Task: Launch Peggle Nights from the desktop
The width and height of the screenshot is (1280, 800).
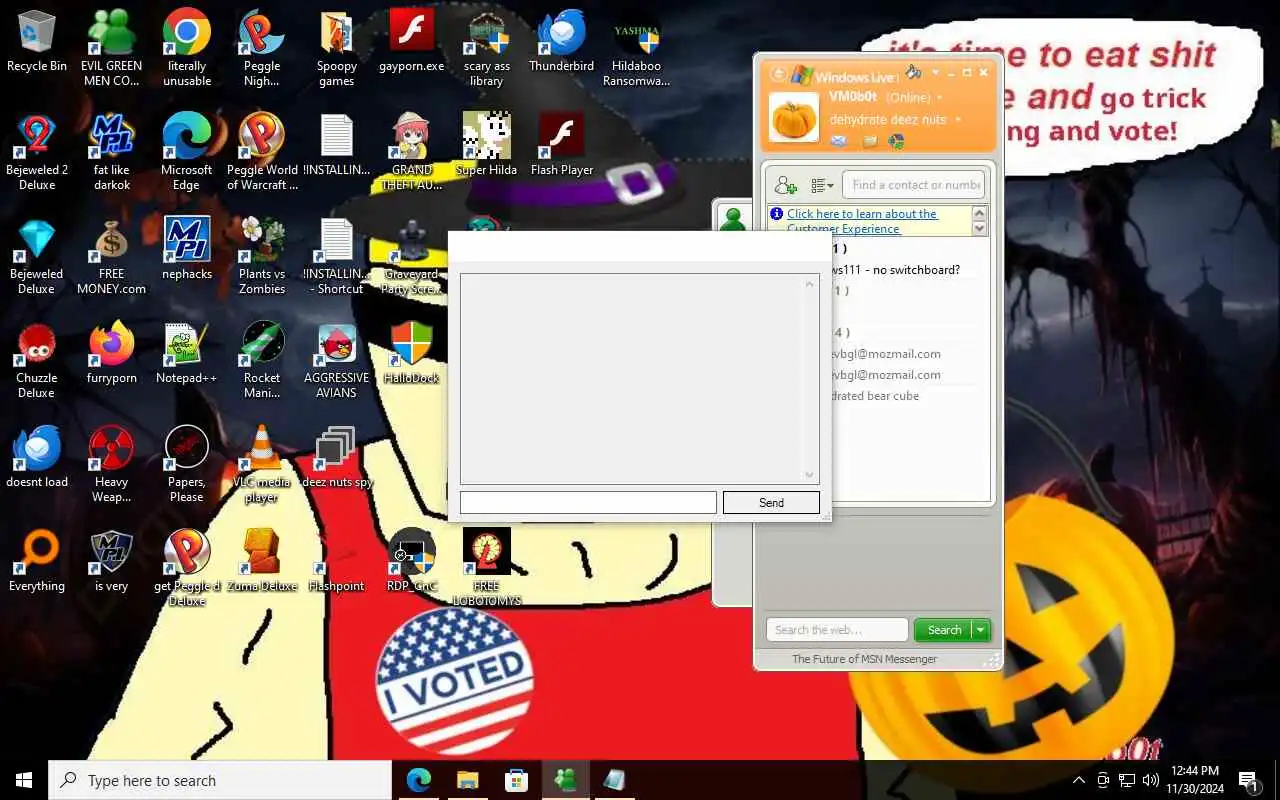Action: coord(262,48)
